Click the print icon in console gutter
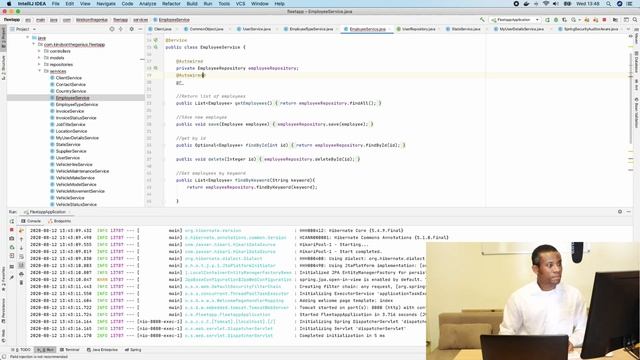640x360 pixels. coord(22,274)
